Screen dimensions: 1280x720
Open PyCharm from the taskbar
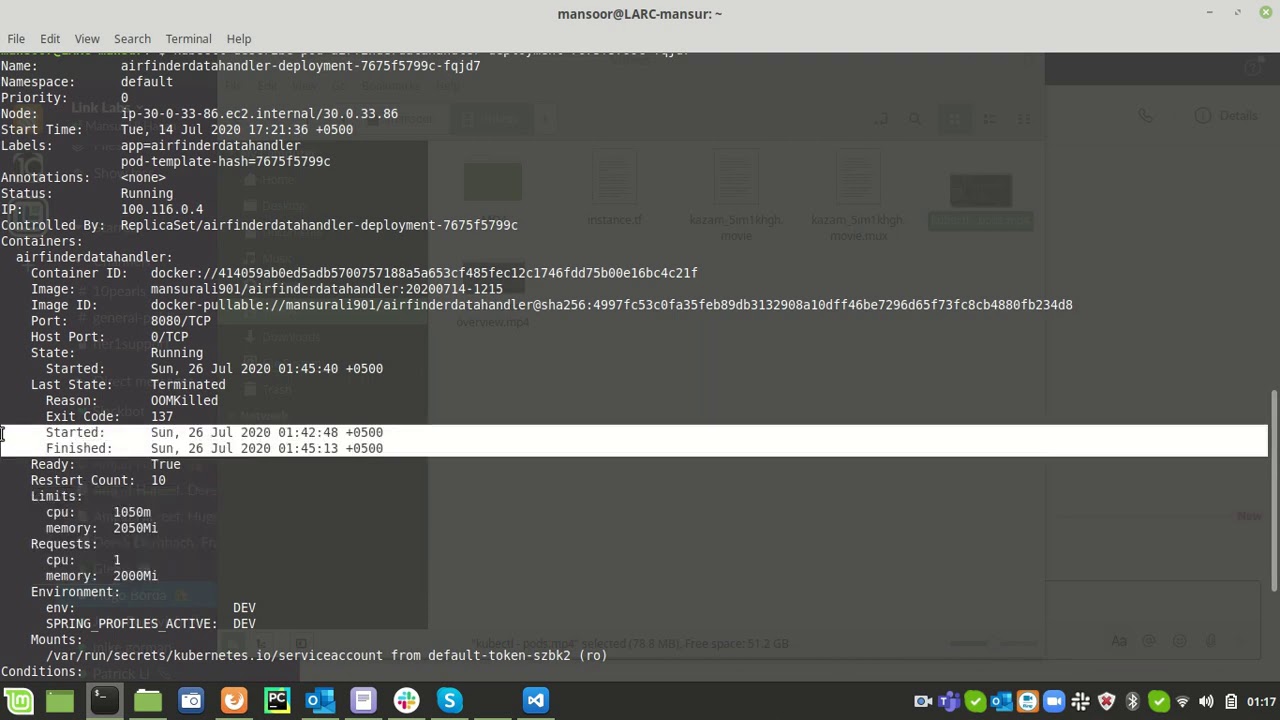coord(277,701)
